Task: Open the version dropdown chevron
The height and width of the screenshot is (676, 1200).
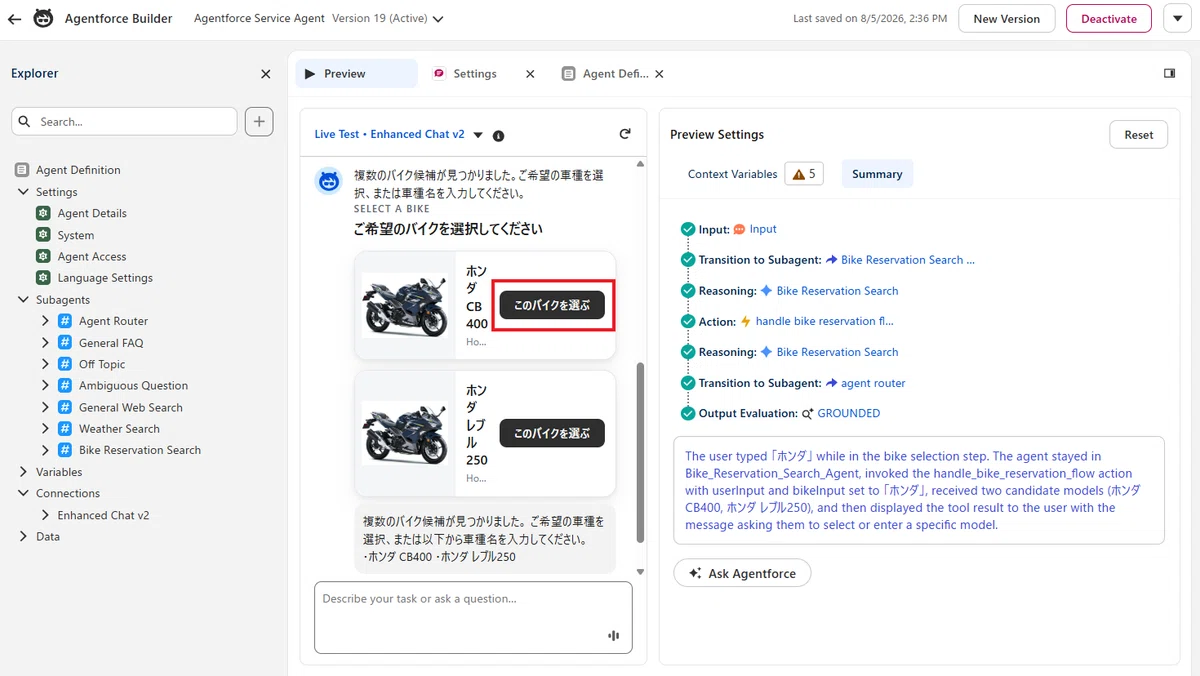Action: click(x=438, y=19)
